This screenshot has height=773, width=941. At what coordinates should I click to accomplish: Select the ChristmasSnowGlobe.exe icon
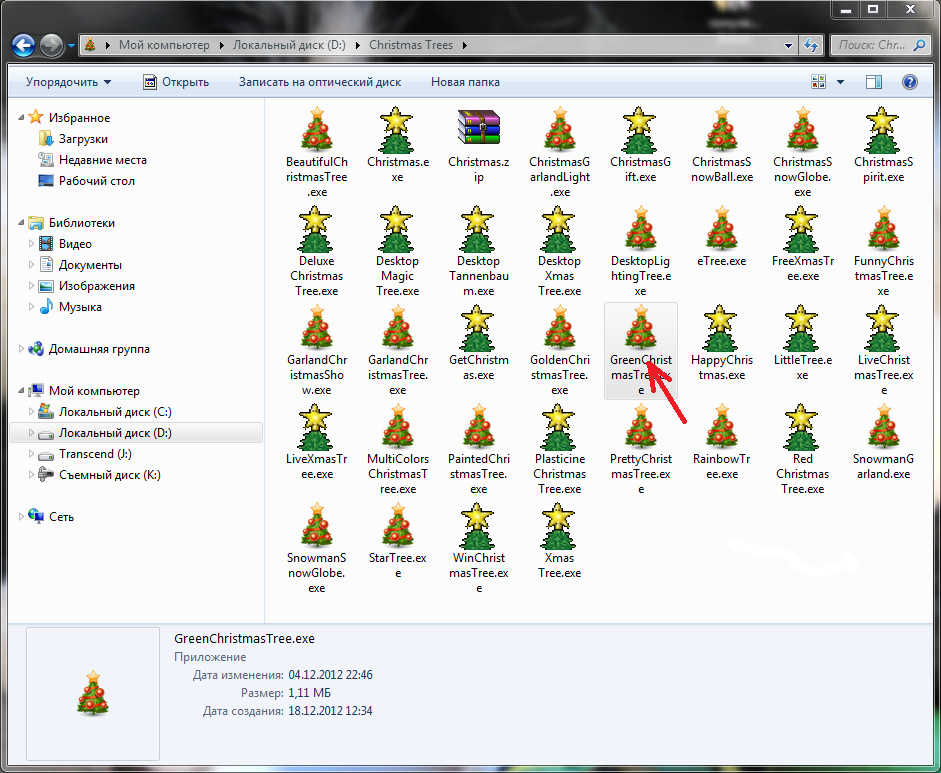[802, 129]
